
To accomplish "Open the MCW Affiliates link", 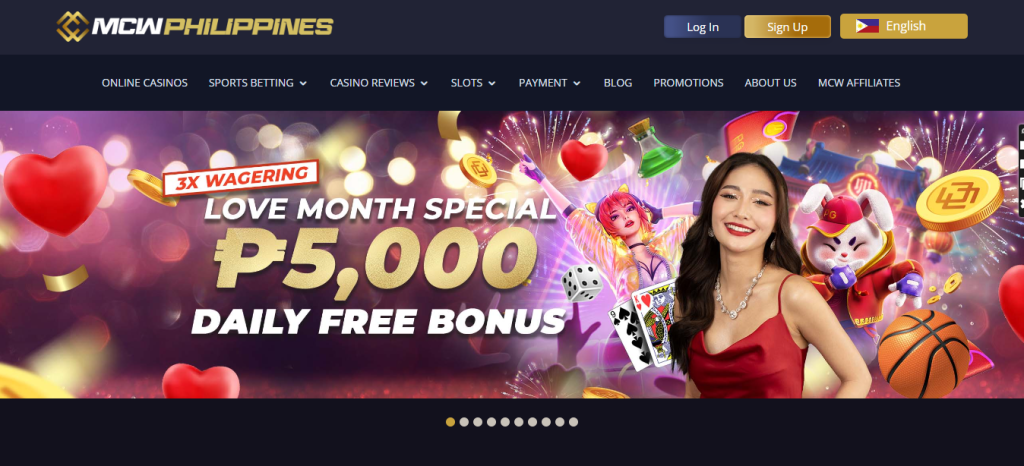I will (x=859, y=83).
